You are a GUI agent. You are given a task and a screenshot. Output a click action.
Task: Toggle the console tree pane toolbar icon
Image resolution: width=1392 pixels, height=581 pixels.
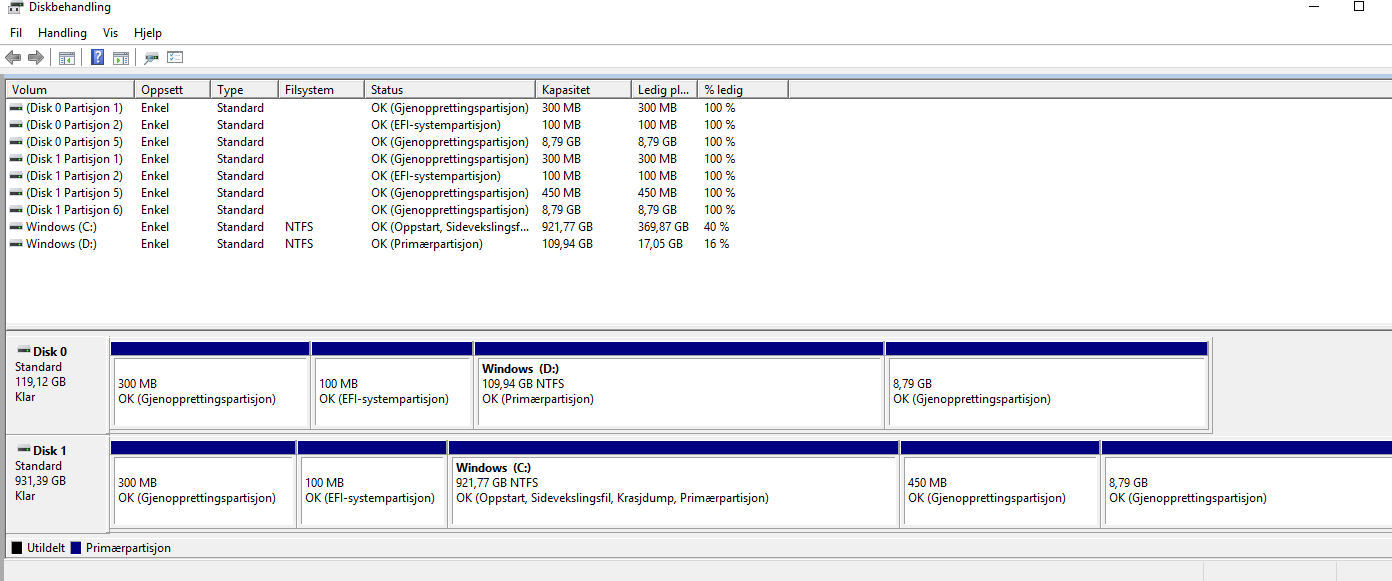coord(67,58)
